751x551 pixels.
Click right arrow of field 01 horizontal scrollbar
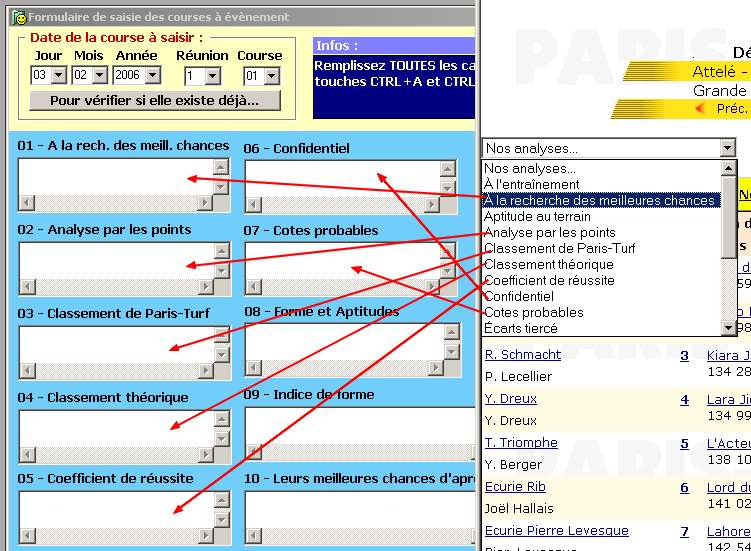click(x=205, y=203)
